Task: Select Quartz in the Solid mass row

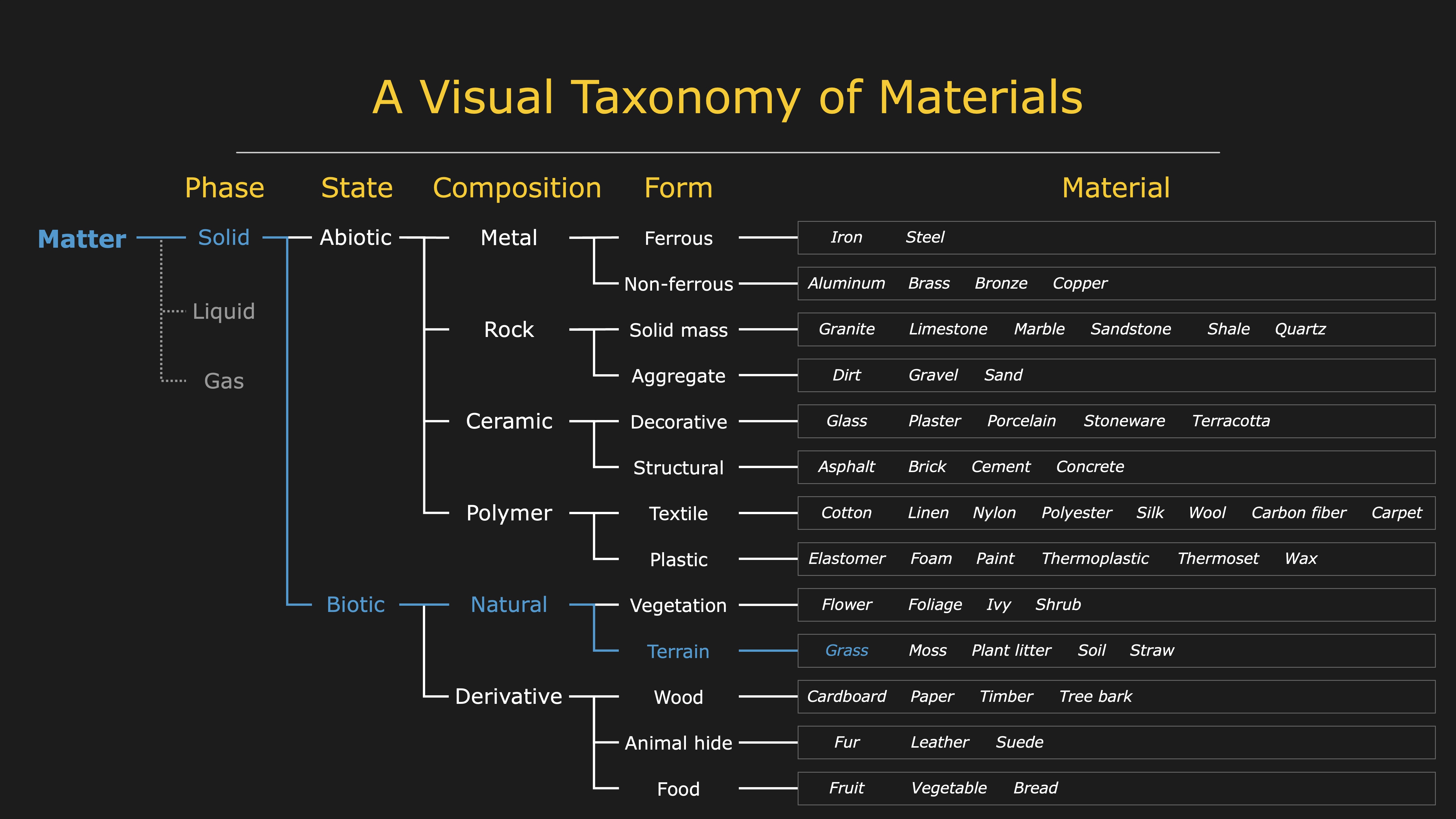Action: click(x=1300, y=329)
